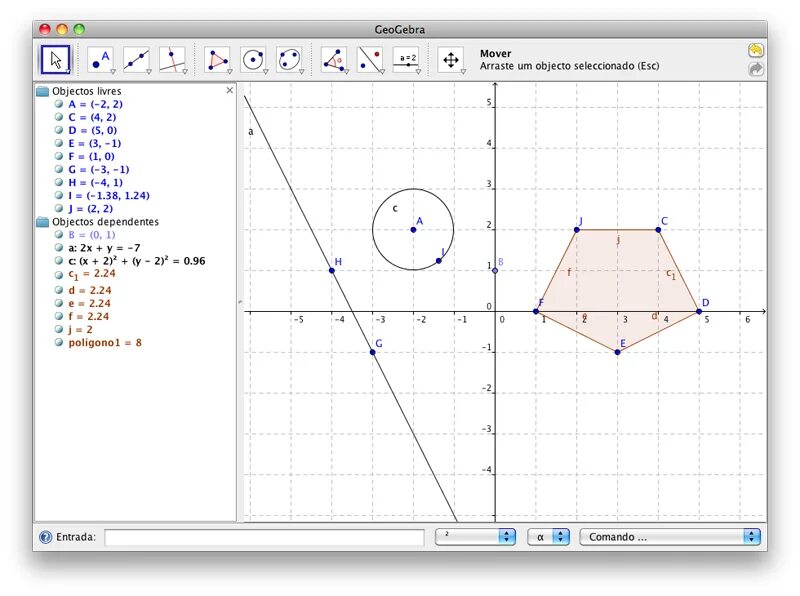This screenshot has height=596, width=800.
Task: Click the Redo arrow icon
Action: 756,69
